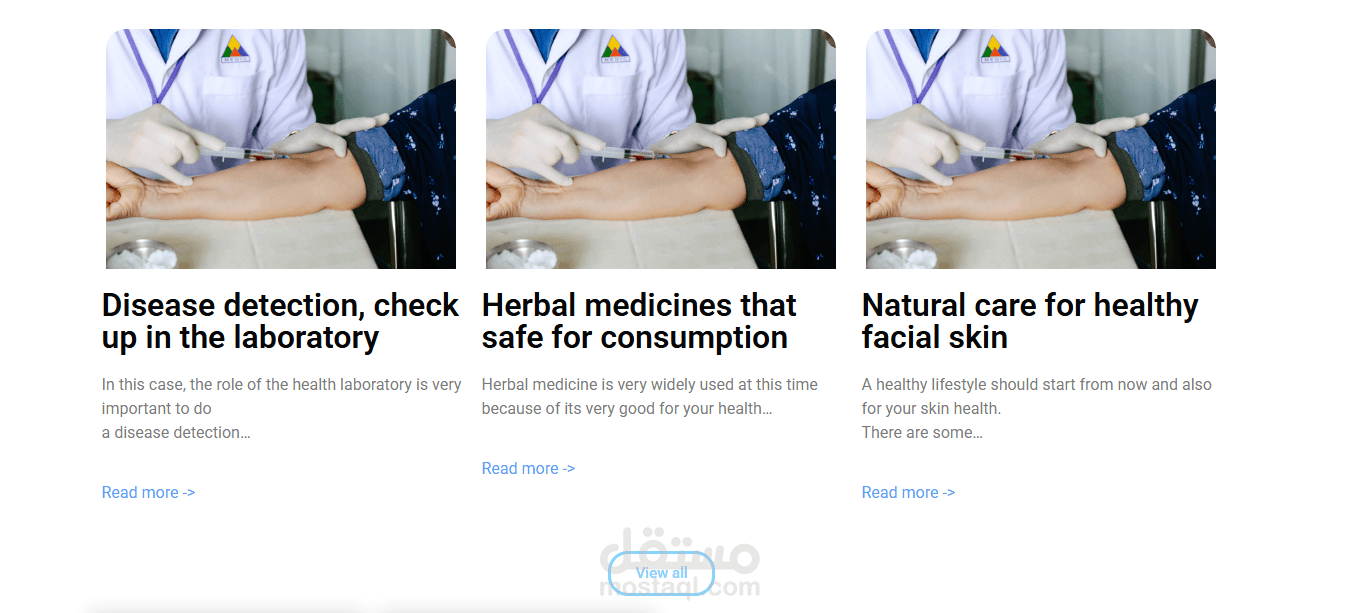Open the Disease detection article image

(281, 149)
